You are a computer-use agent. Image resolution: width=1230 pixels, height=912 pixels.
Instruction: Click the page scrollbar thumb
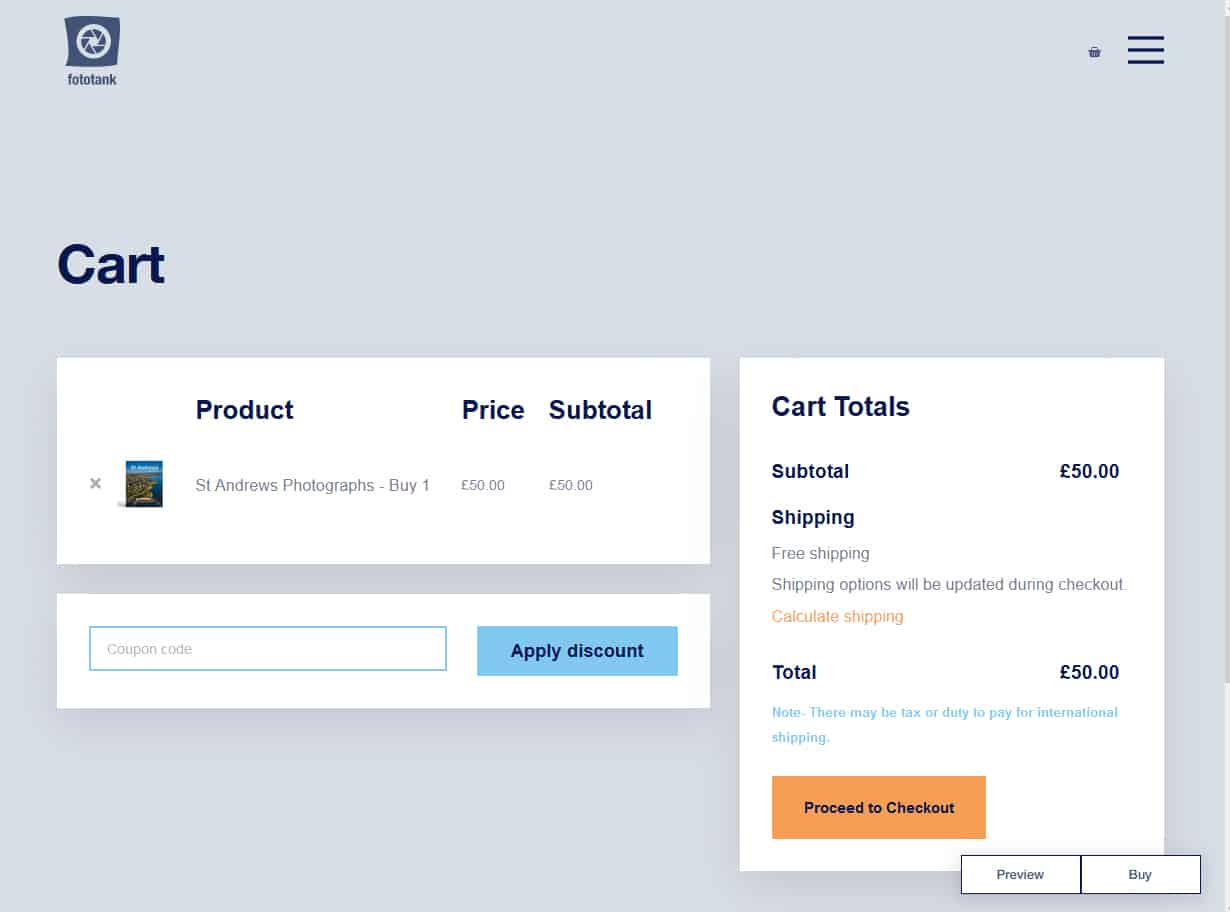(1226, 341)
